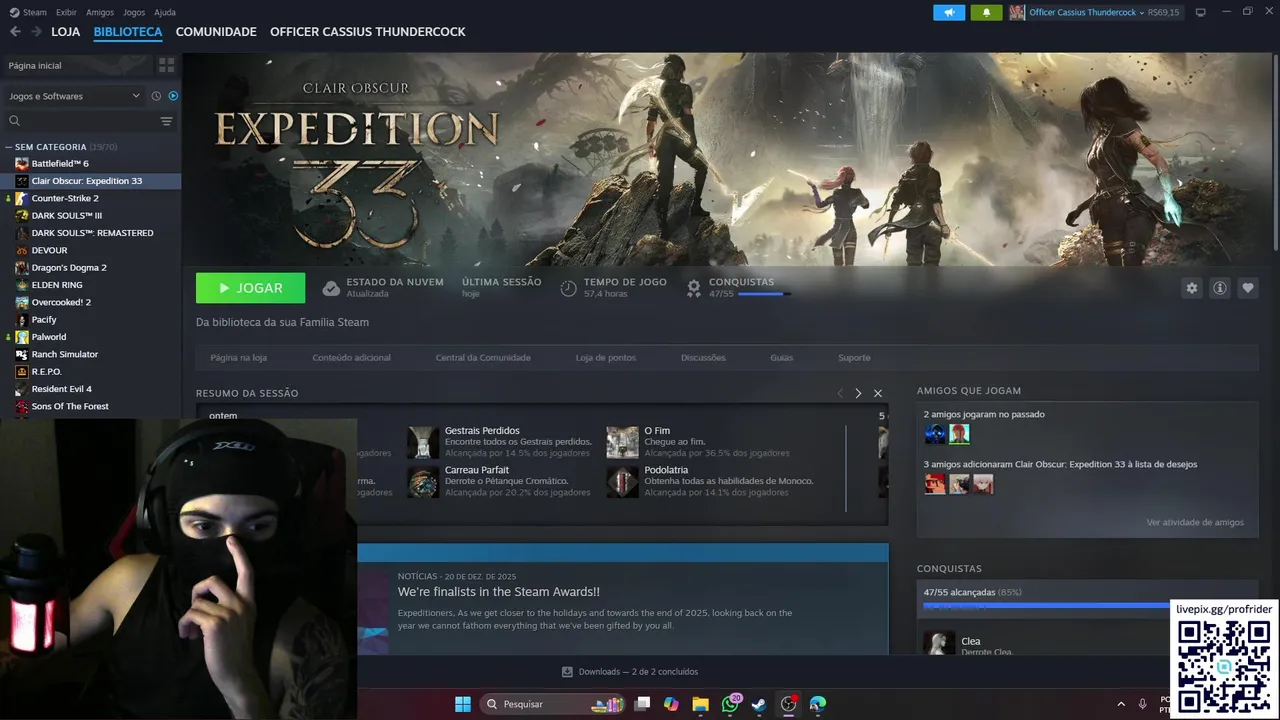Open the Suporte link
The width and height of the screenshot is (1280, 720).
click(x=854, y=357)
